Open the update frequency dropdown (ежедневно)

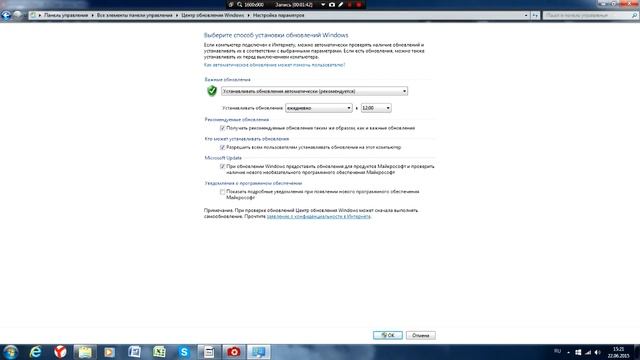[319, 108]
